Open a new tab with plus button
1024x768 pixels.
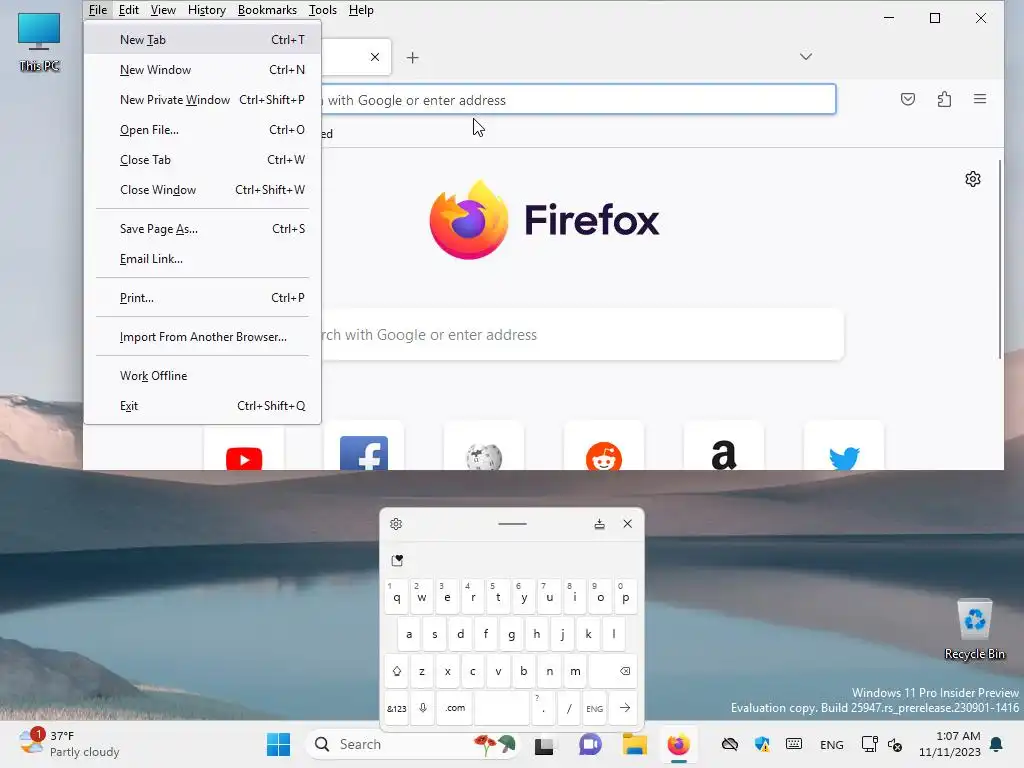pyautogui.click(x=413, y=57)
